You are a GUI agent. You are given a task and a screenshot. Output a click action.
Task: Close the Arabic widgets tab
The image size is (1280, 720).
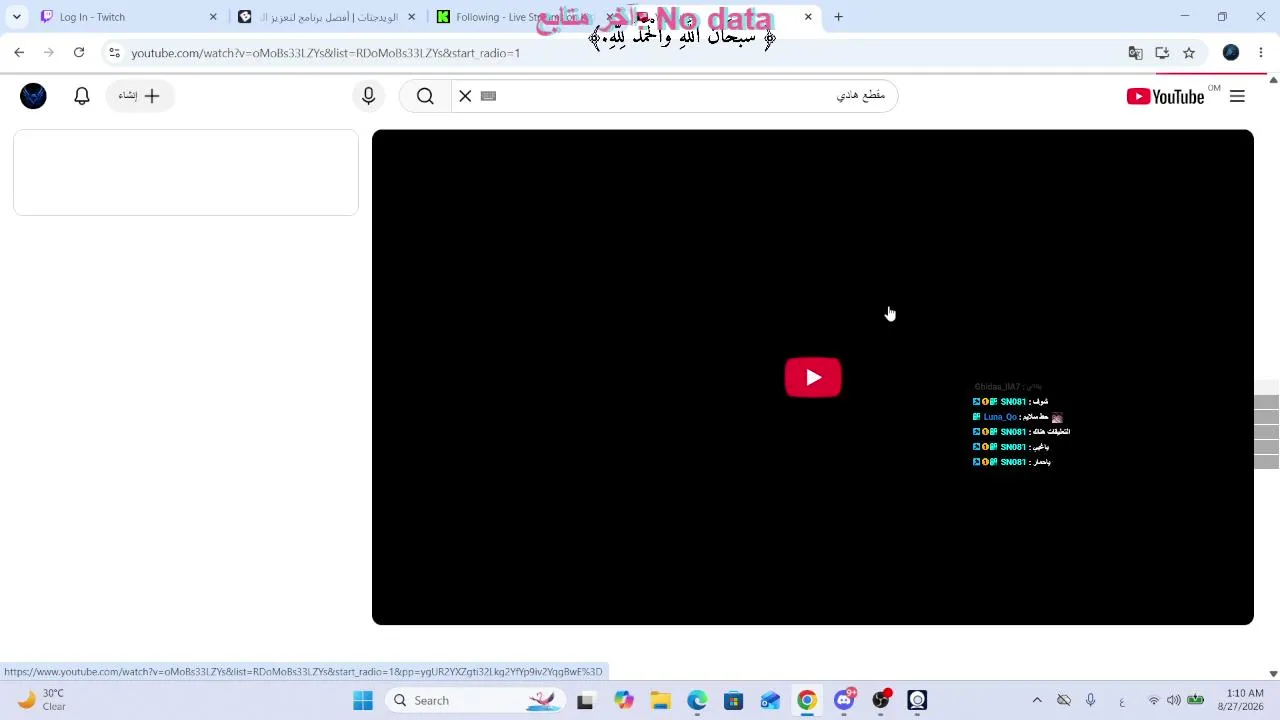(x=411, y=17)
